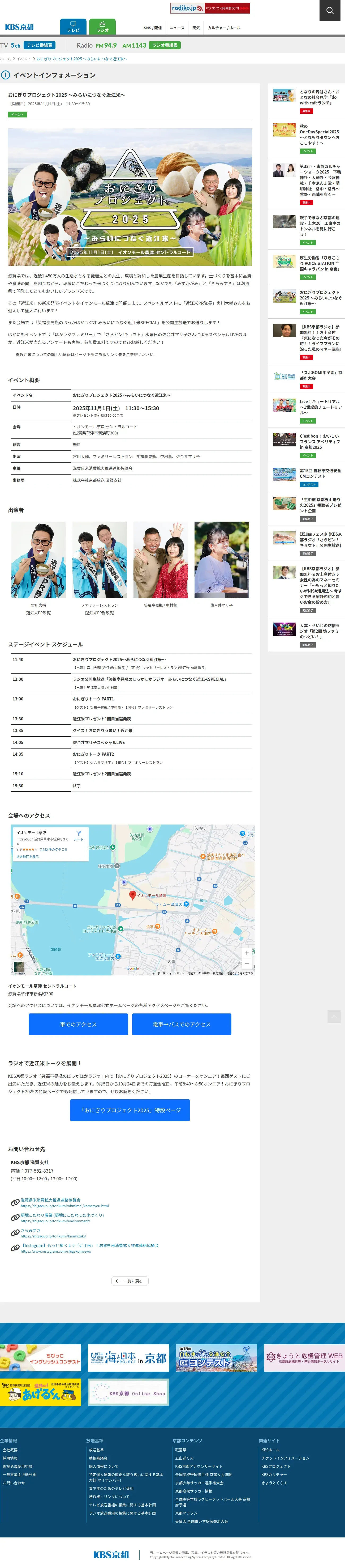Open footer link 京都マラソン

pos(186,1513)
